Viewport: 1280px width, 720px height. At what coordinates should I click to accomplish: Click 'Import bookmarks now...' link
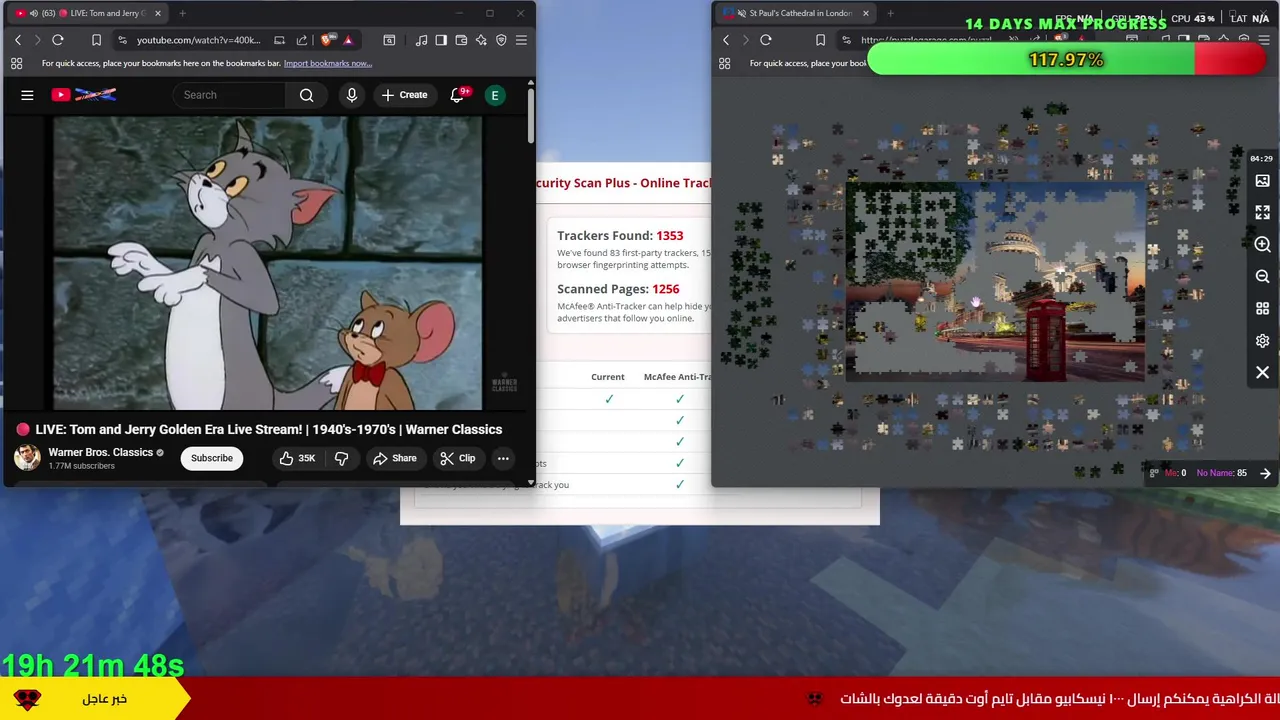pyautogui.click(x=328, y=63)
